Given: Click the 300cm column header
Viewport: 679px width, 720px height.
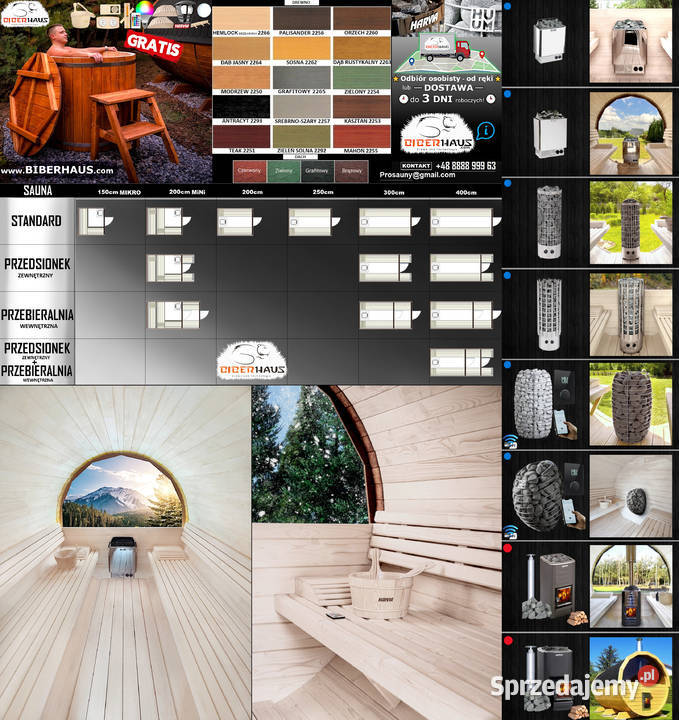Looking at the screenshot, I should pos(394,190).
